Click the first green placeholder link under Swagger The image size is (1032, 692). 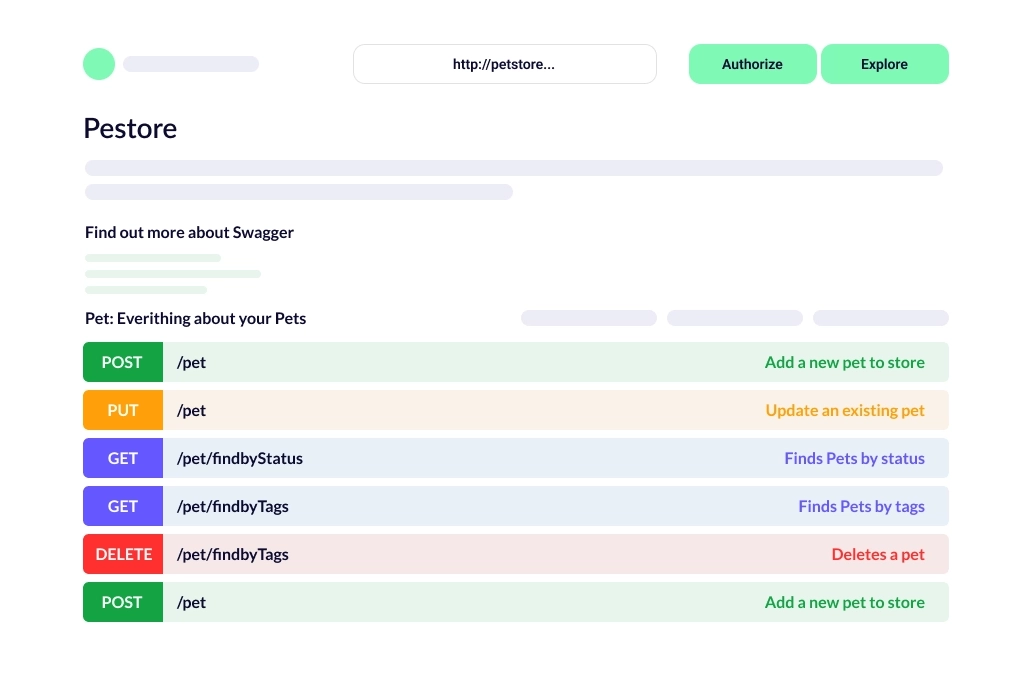153,258
